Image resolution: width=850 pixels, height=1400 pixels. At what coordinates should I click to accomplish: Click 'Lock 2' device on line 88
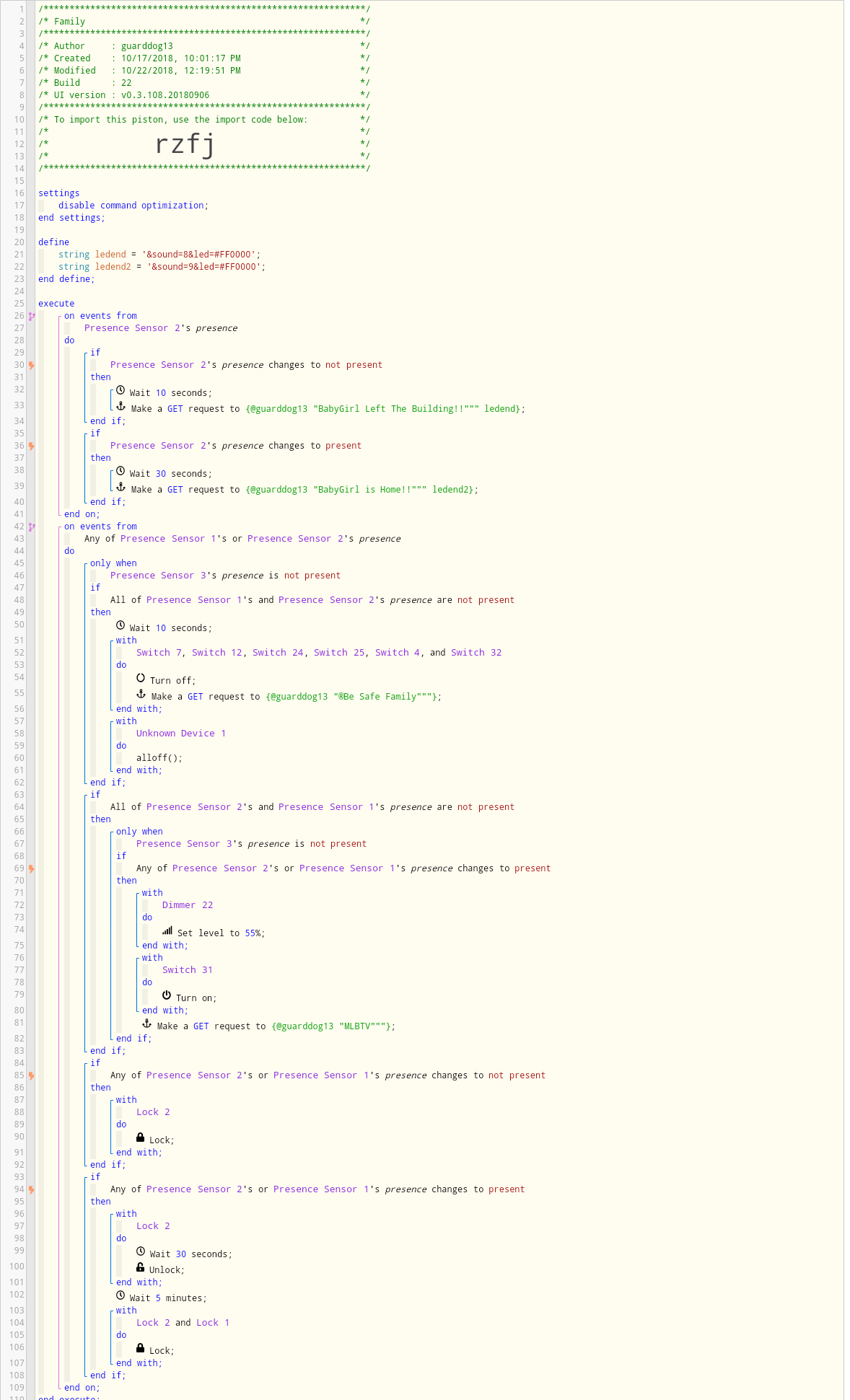coord(153,1112)
